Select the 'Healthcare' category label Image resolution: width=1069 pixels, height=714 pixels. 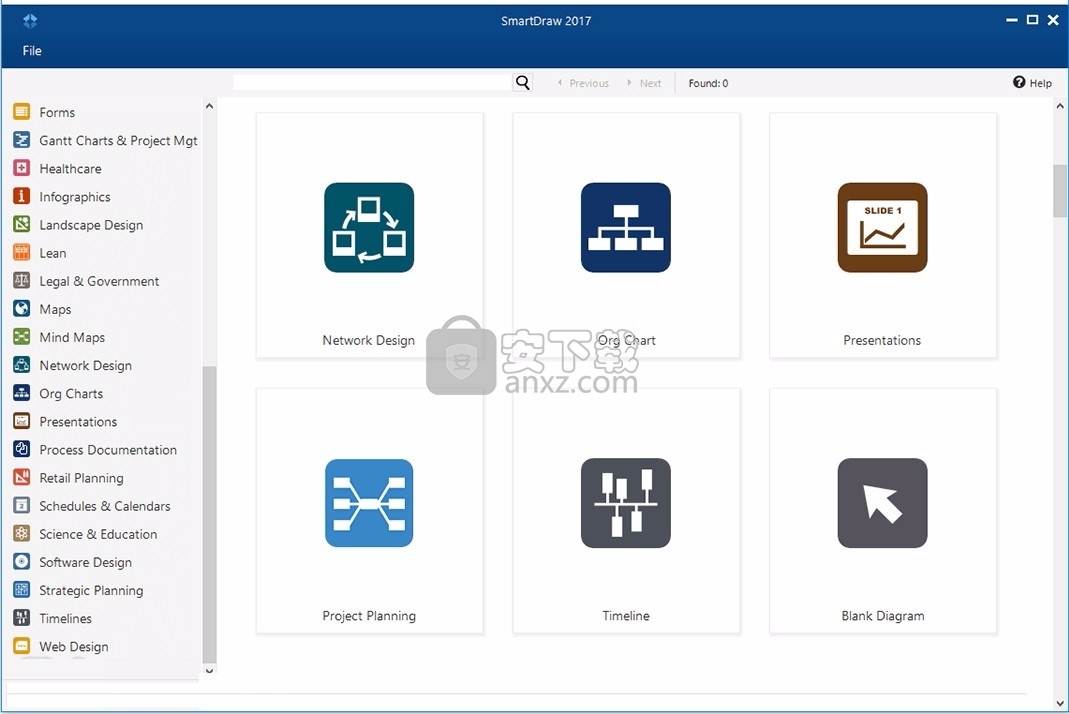coord(70,168)
